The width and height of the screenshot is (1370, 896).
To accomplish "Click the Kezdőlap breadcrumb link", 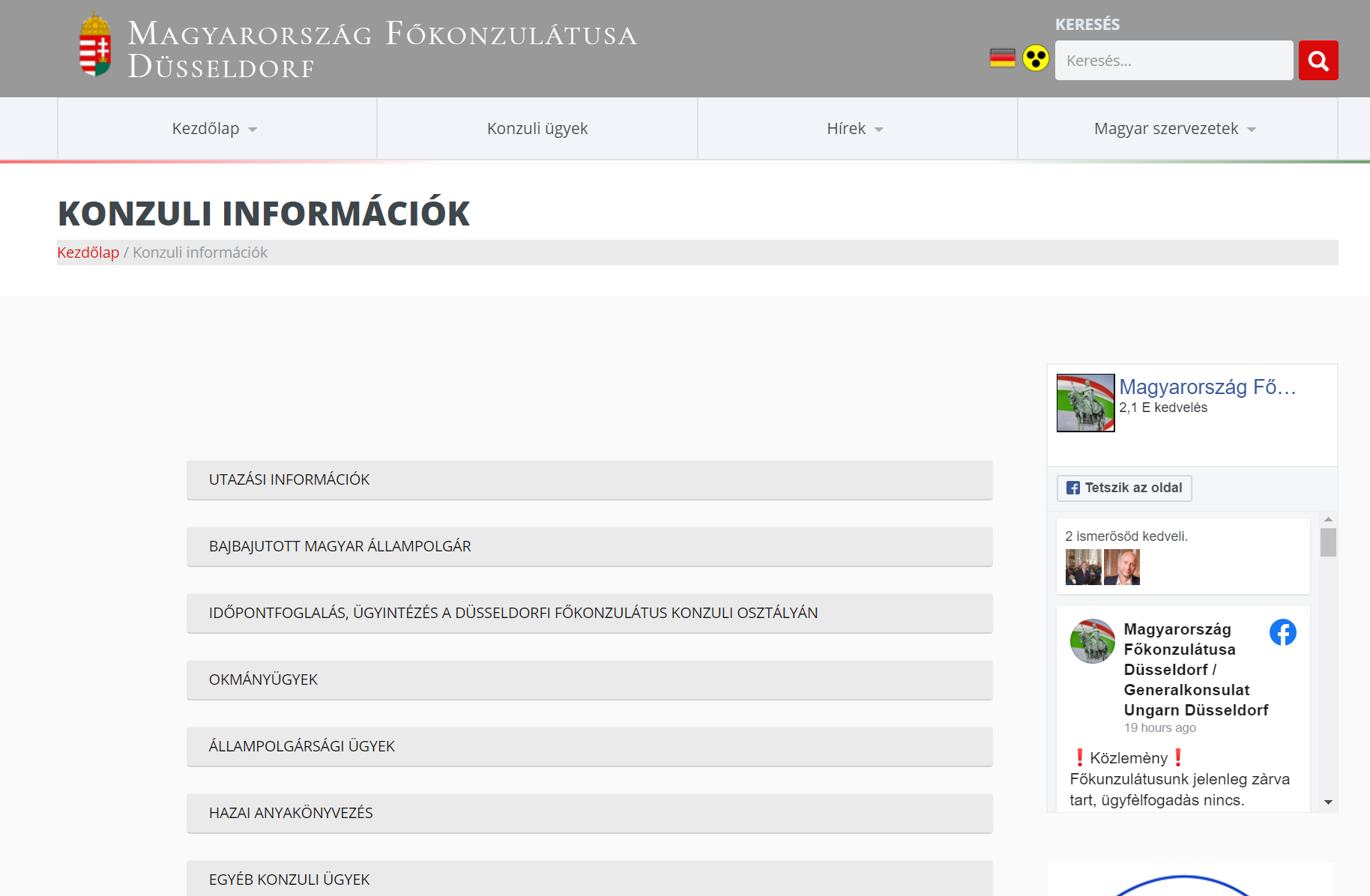I will click(88, 252).
